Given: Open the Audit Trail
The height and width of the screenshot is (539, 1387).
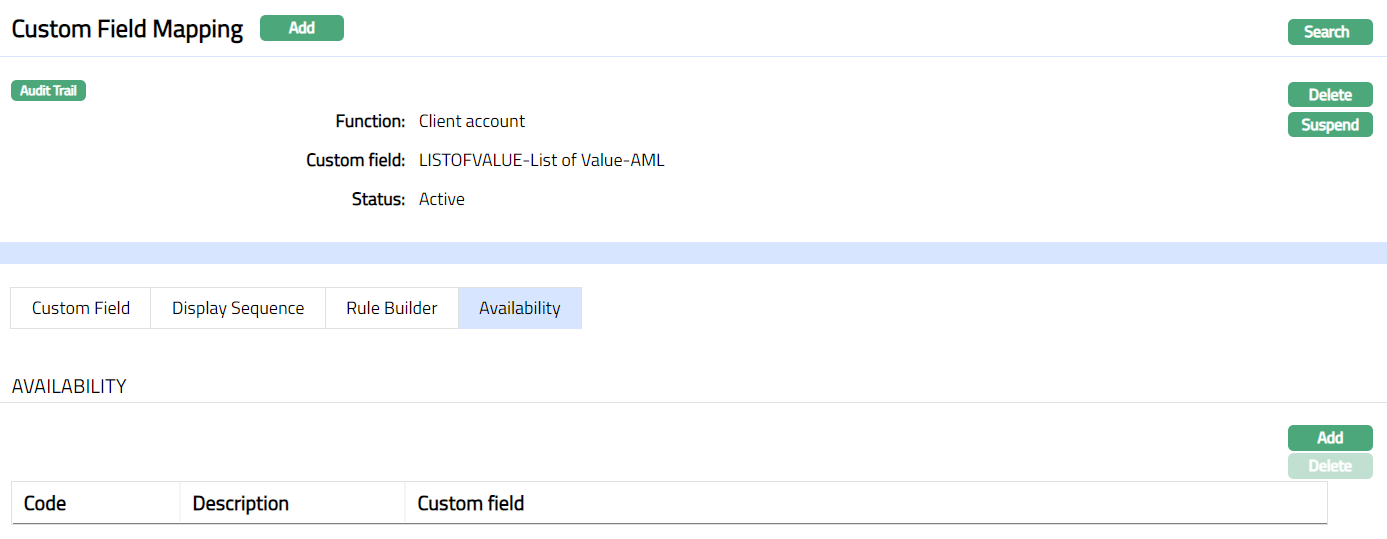Looking at the screenshot, I should pos(48,91).
